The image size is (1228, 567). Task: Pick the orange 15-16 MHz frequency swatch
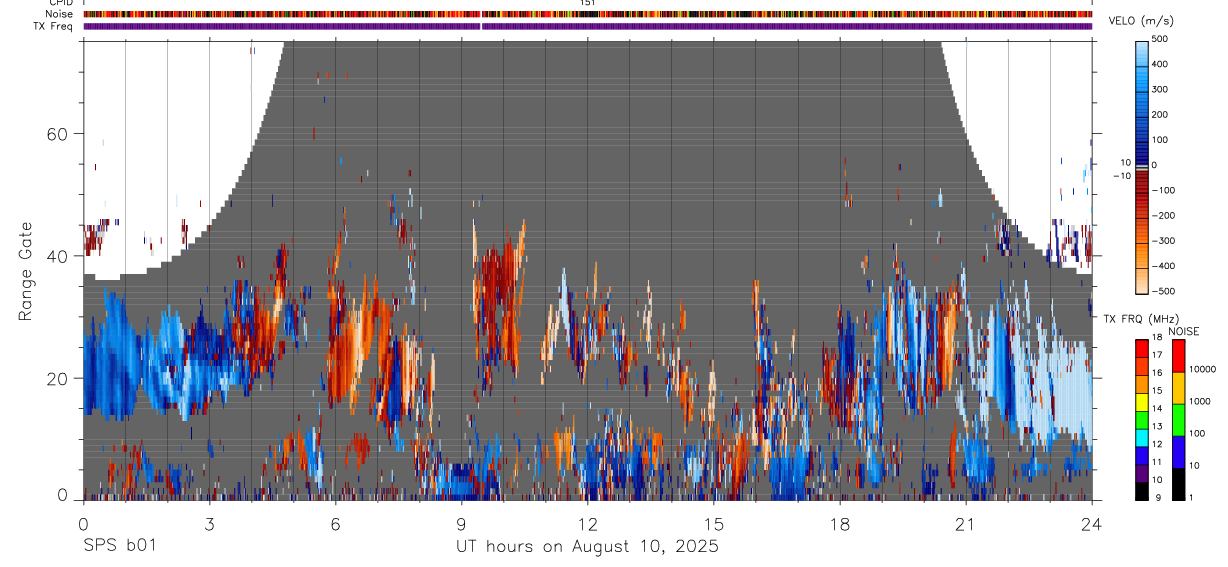coord(1142,384)
